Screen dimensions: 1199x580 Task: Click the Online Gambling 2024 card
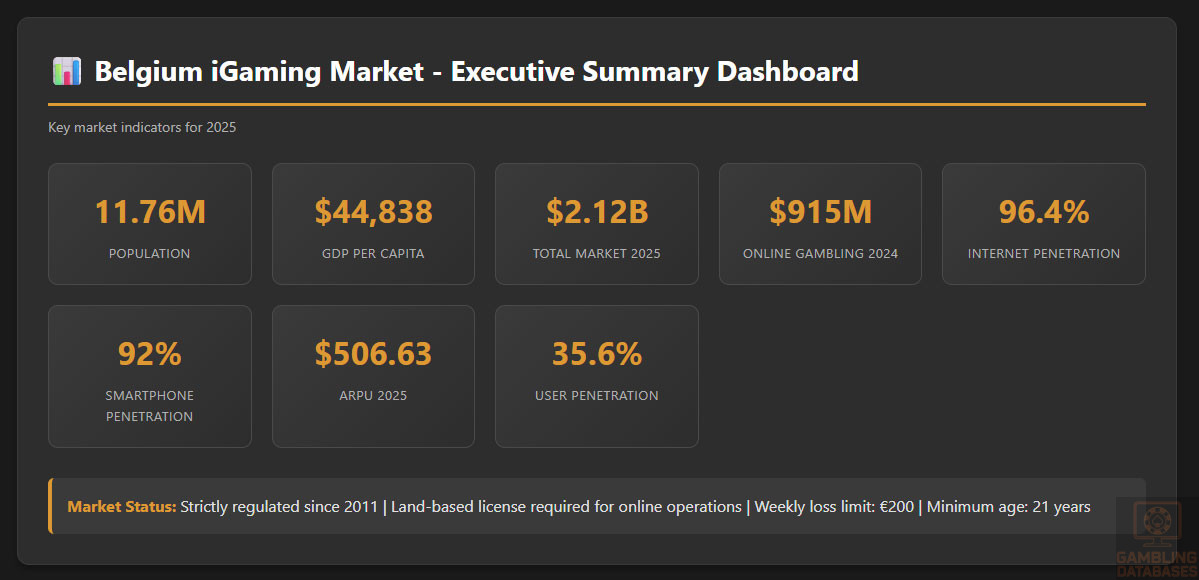pos(820,224)
